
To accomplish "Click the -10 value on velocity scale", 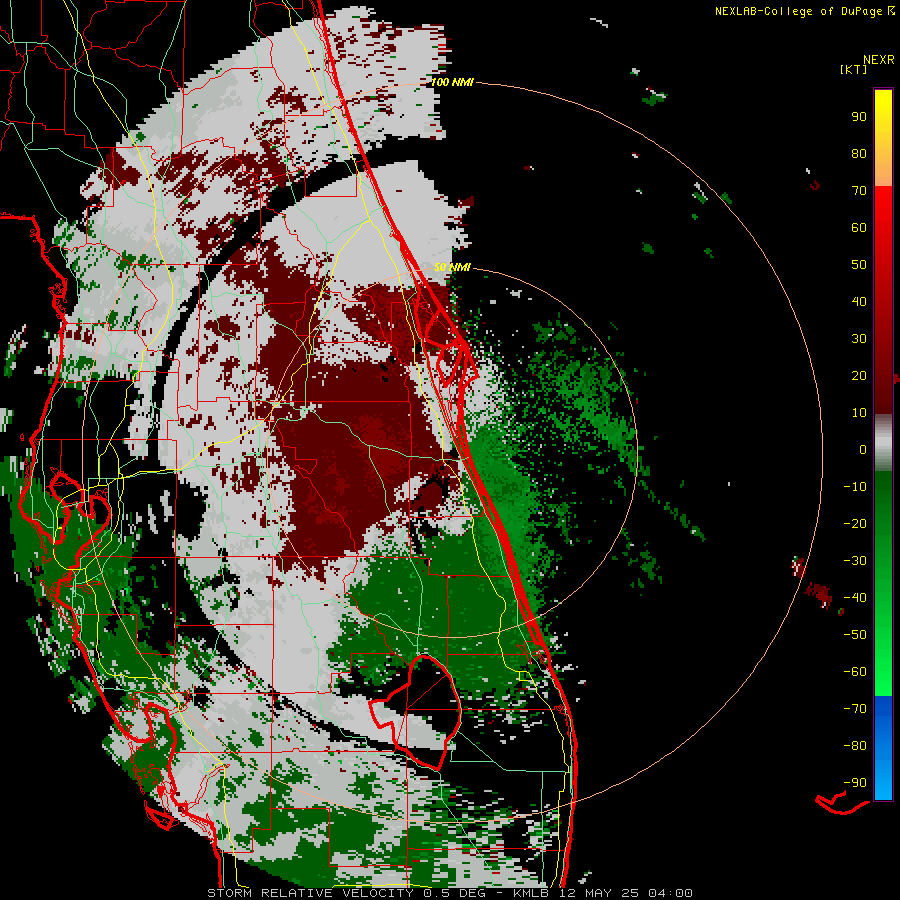I will (x=855, y=487).
